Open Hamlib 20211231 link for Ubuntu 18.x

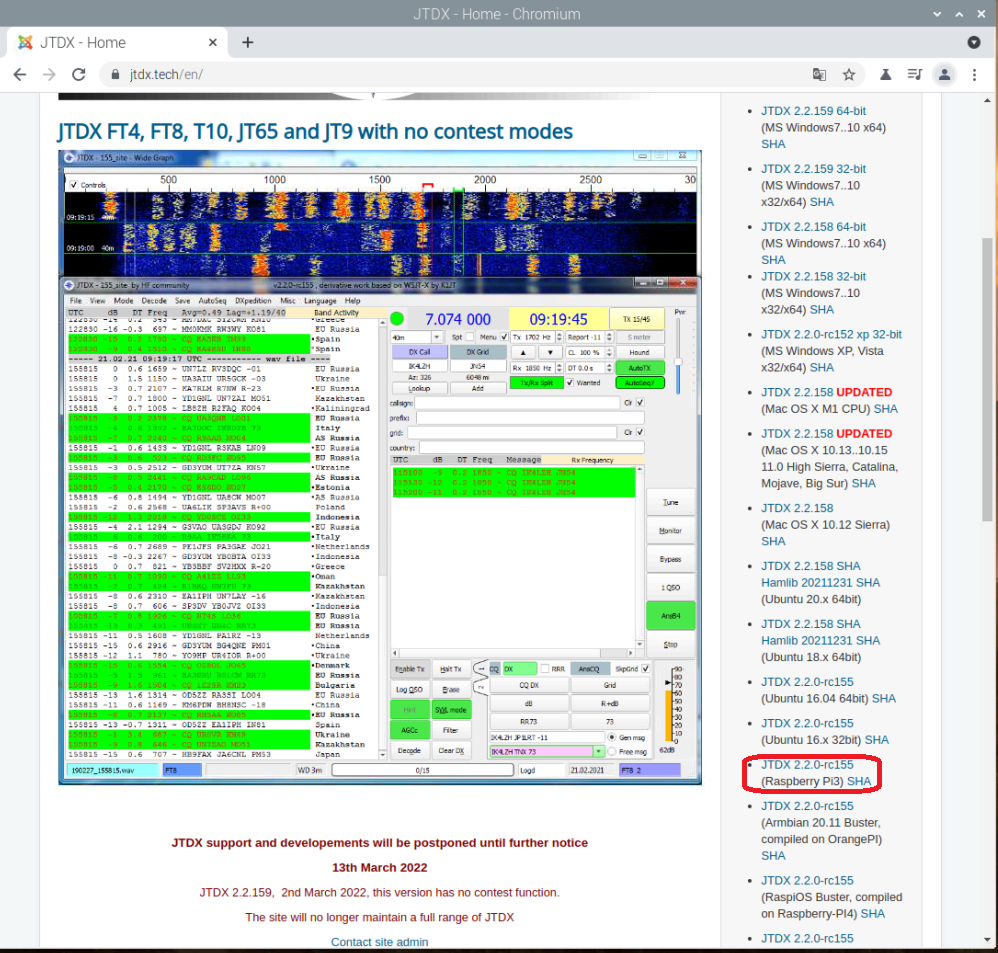coord(806,640)
